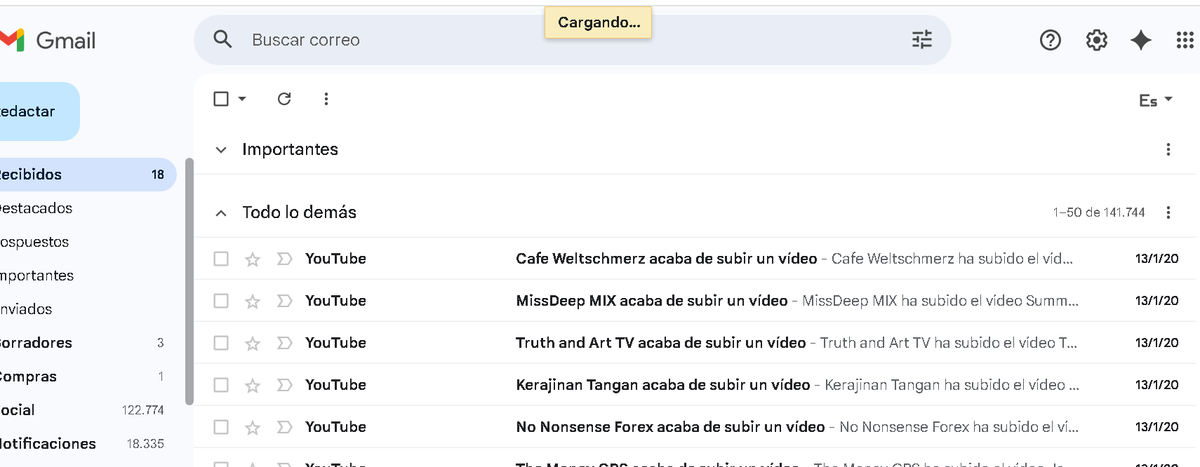
Task: Open No Nonsense Forex video email
Action: [696, 427]
